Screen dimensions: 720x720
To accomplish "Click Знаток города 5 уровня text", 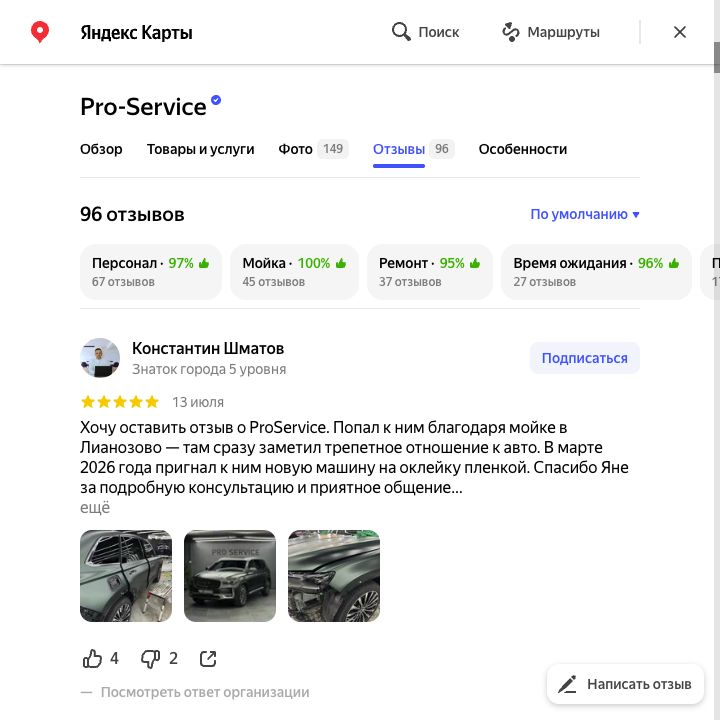I will tap(209, 369).
